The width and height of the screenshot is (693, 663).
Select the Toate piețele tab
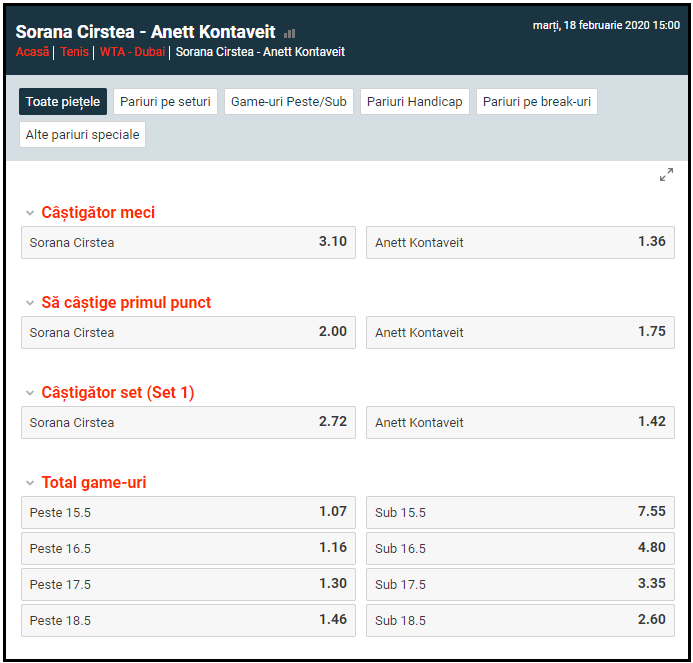click(x=63, y=101)
